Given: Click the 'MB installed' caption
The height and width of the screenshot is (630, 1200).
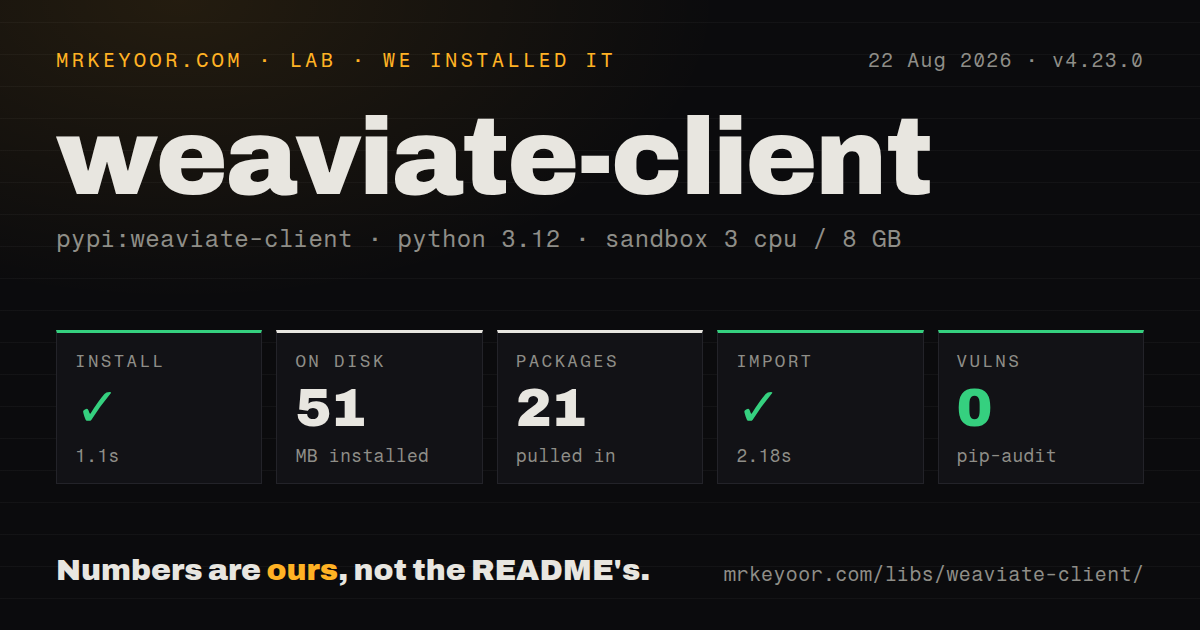Looking at the screenshot, I should pos(362,456).
